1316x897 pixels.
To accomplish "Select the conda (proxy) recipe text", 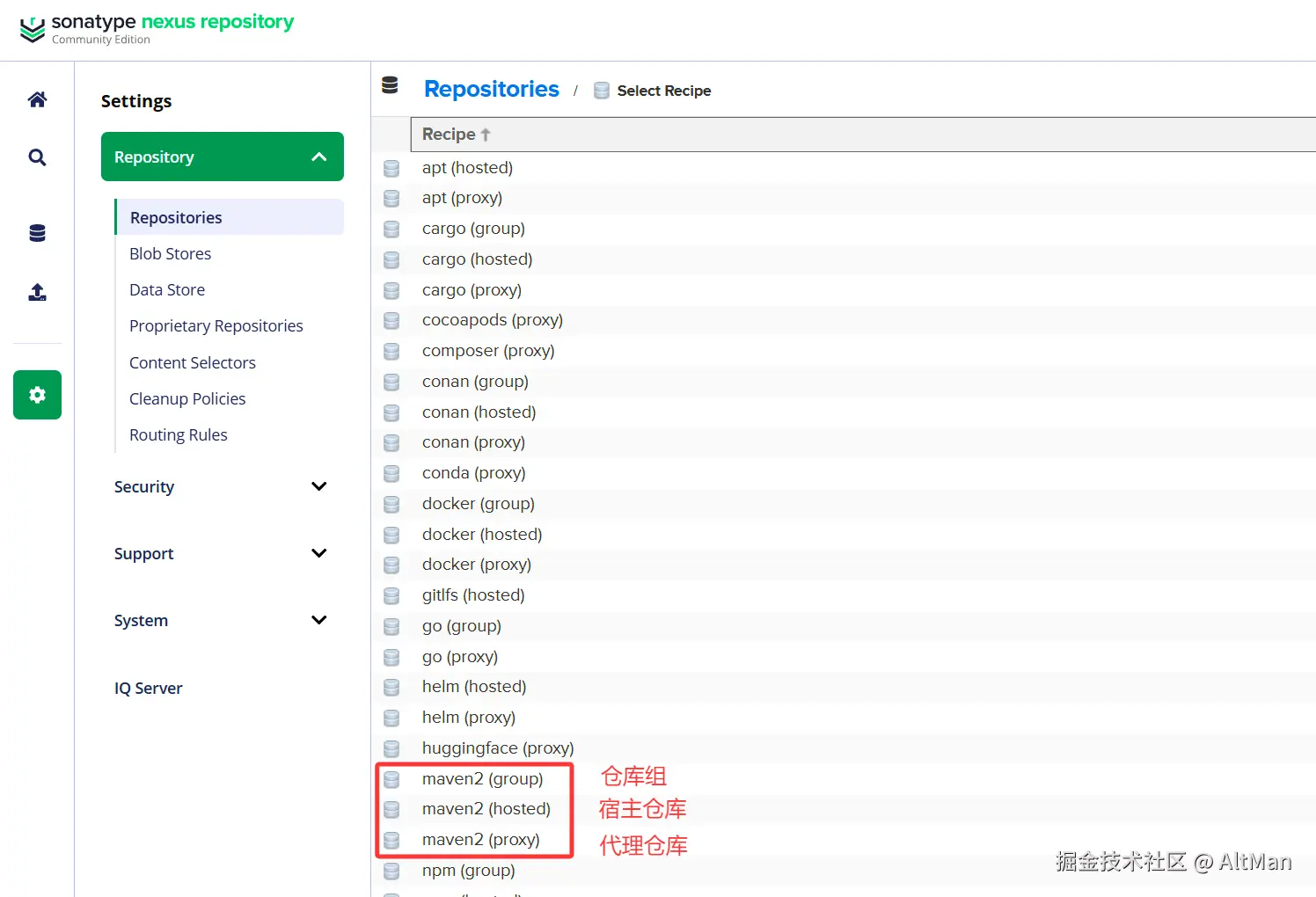I will click(474, 473).
